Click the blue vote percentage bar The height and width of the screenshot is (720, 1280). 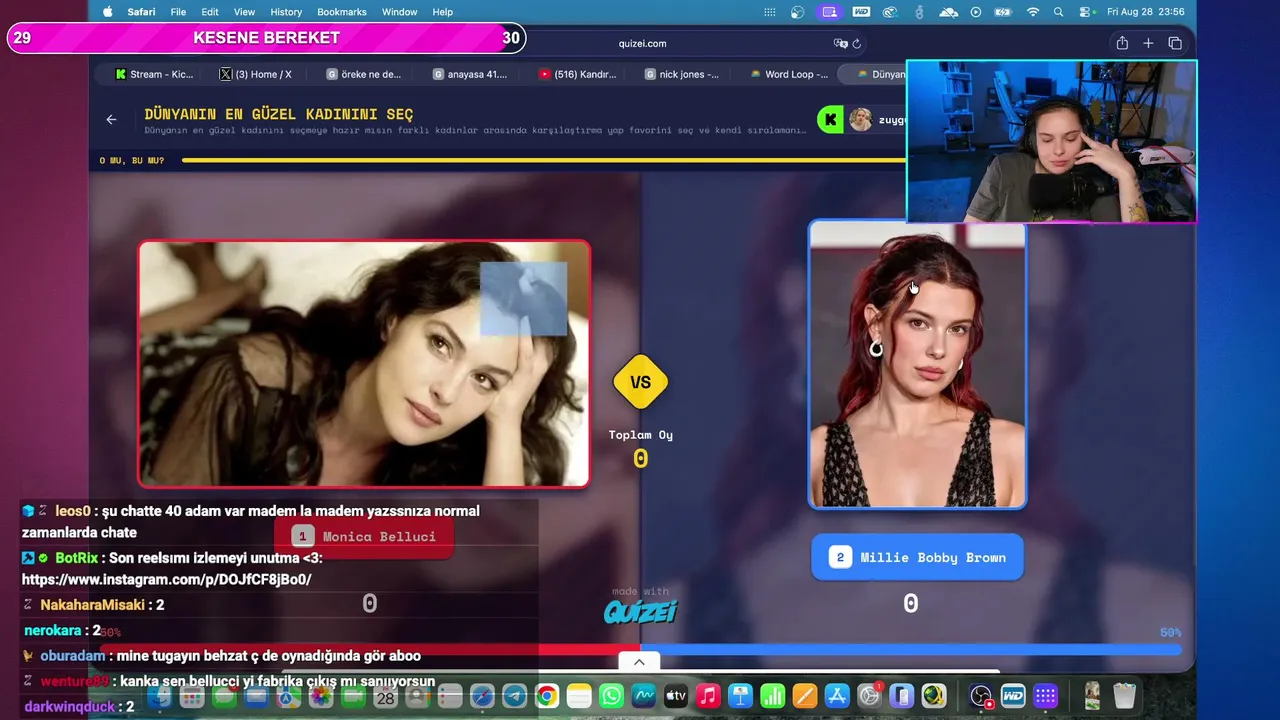click(910, 650)
